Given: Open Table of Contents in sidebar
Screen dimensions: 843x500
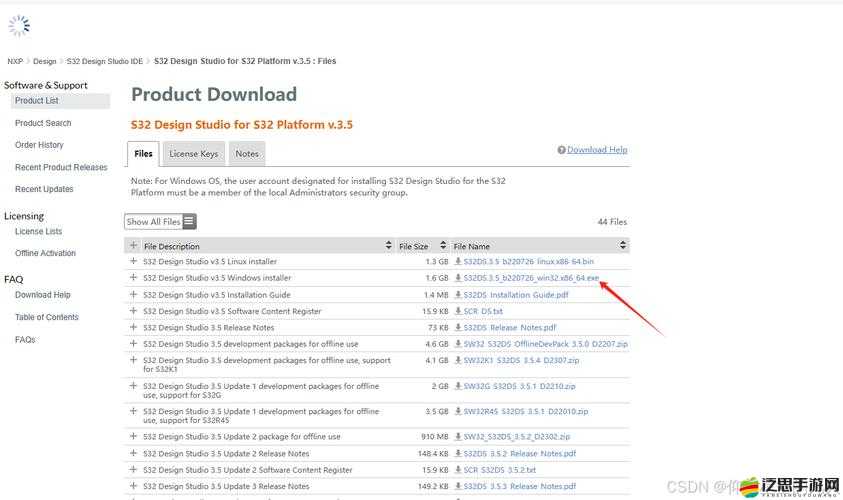Looking at the screenshot, I should 47,317.
